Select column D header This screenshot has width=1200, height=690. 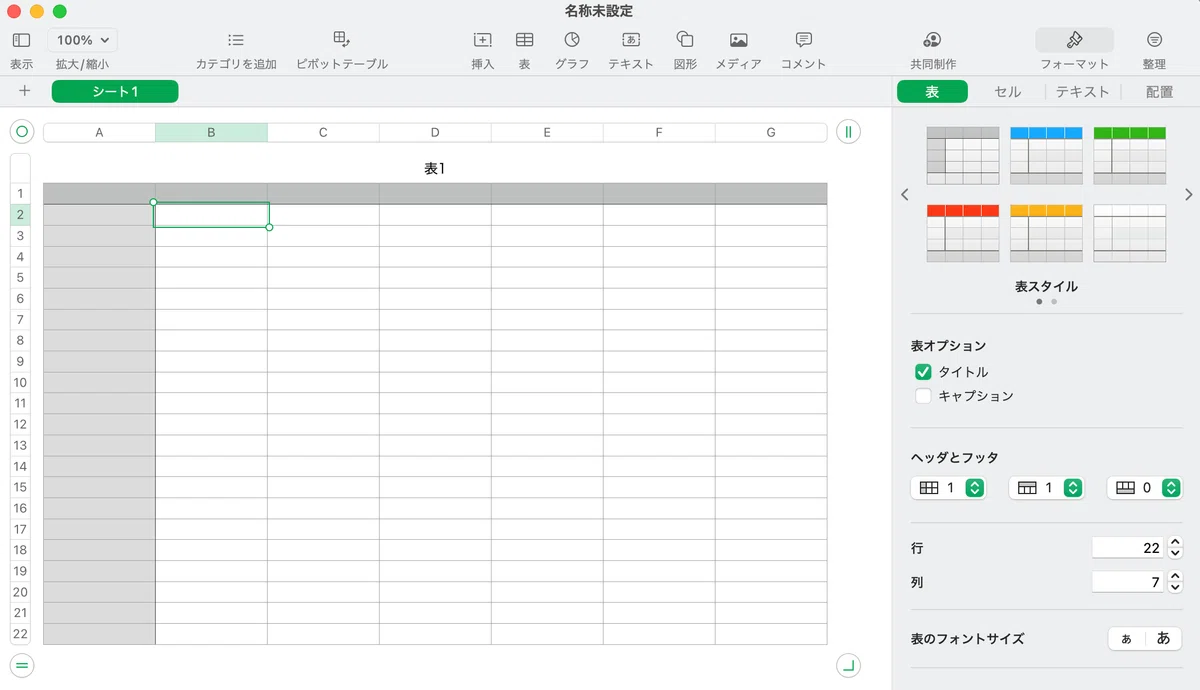(435, 132)
